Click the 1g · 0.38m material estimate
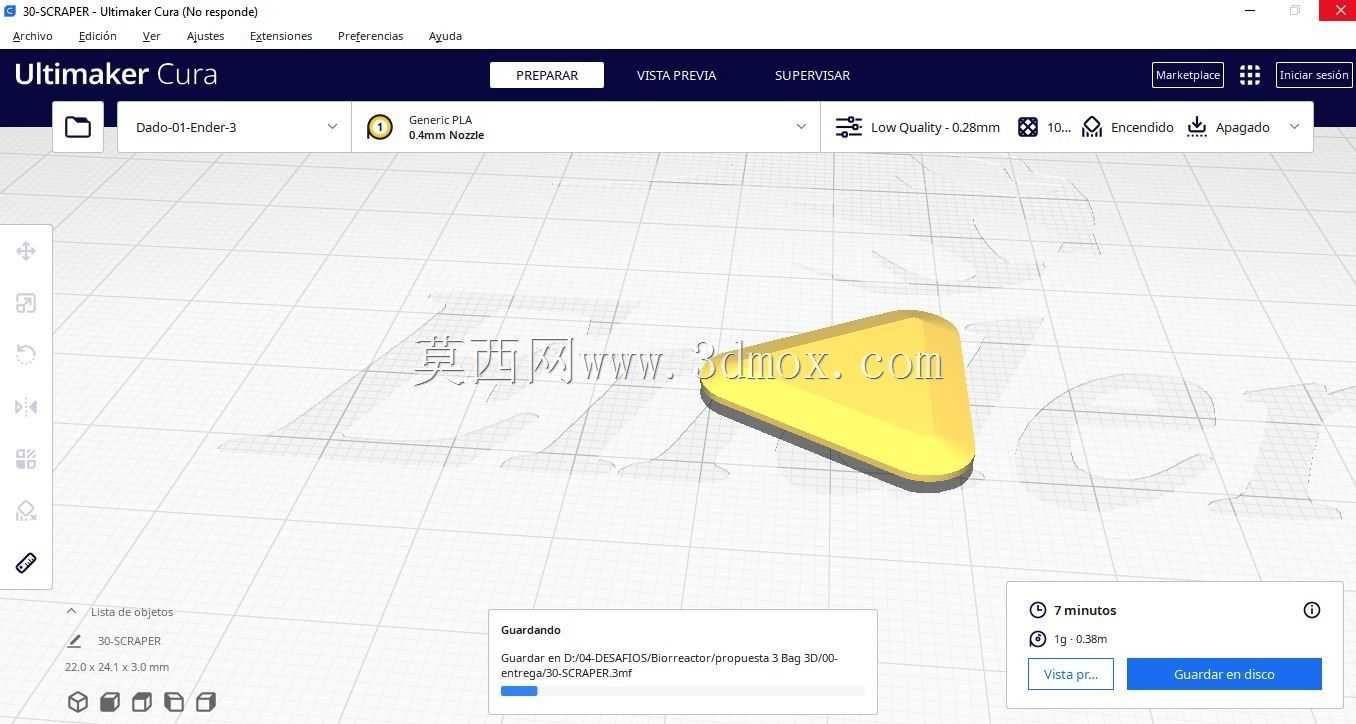 [x=1080, y=639]
